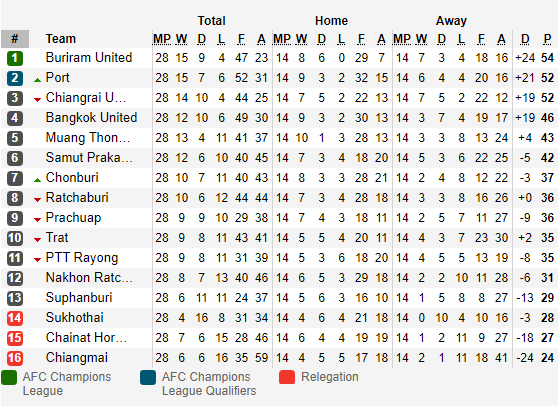Click the green up arrow beside Chonburi
This screenshot has width=559, height=407.
tap(37, 180)
